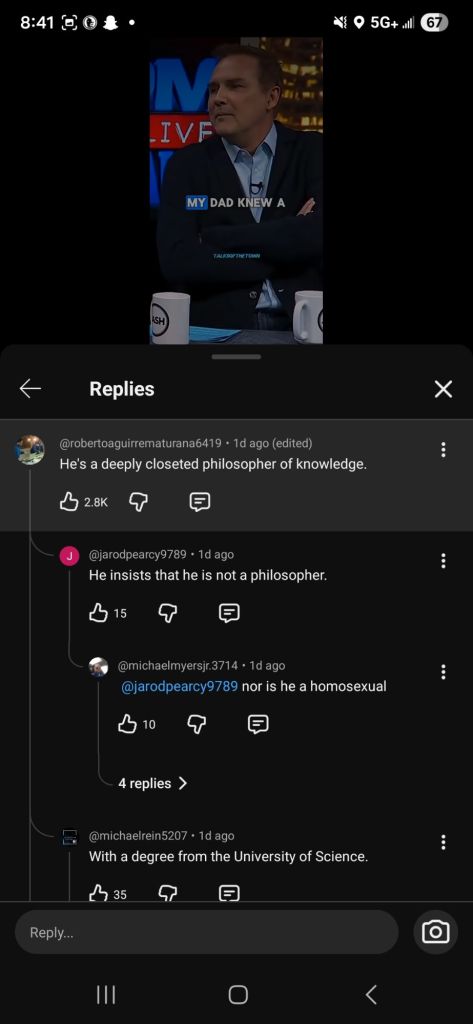Tap reply icon under roberto's top comment
This screenshot has width=473, height=1024.
pyautogui.click(x=199, y=502)
